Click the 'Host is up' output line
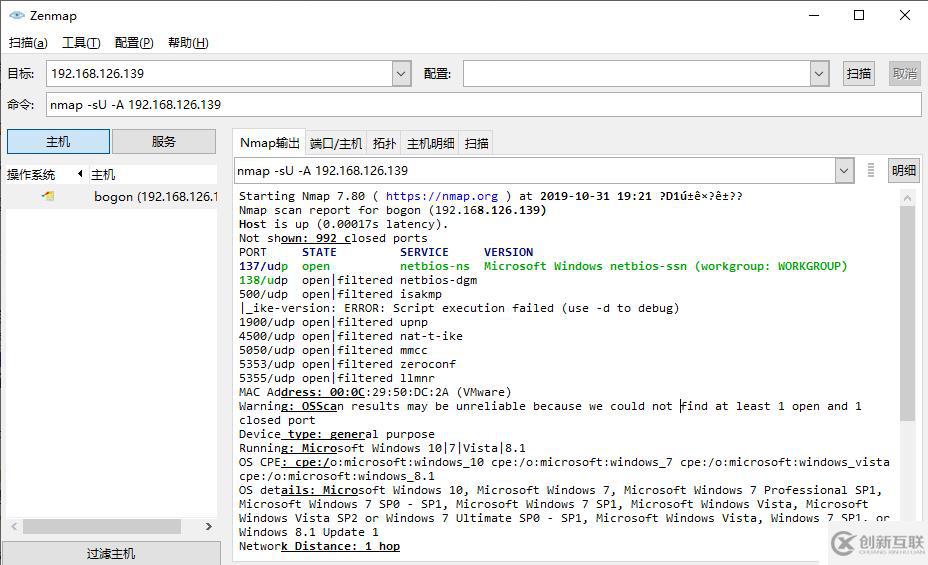928x565 pixels. tap(343, 224)
